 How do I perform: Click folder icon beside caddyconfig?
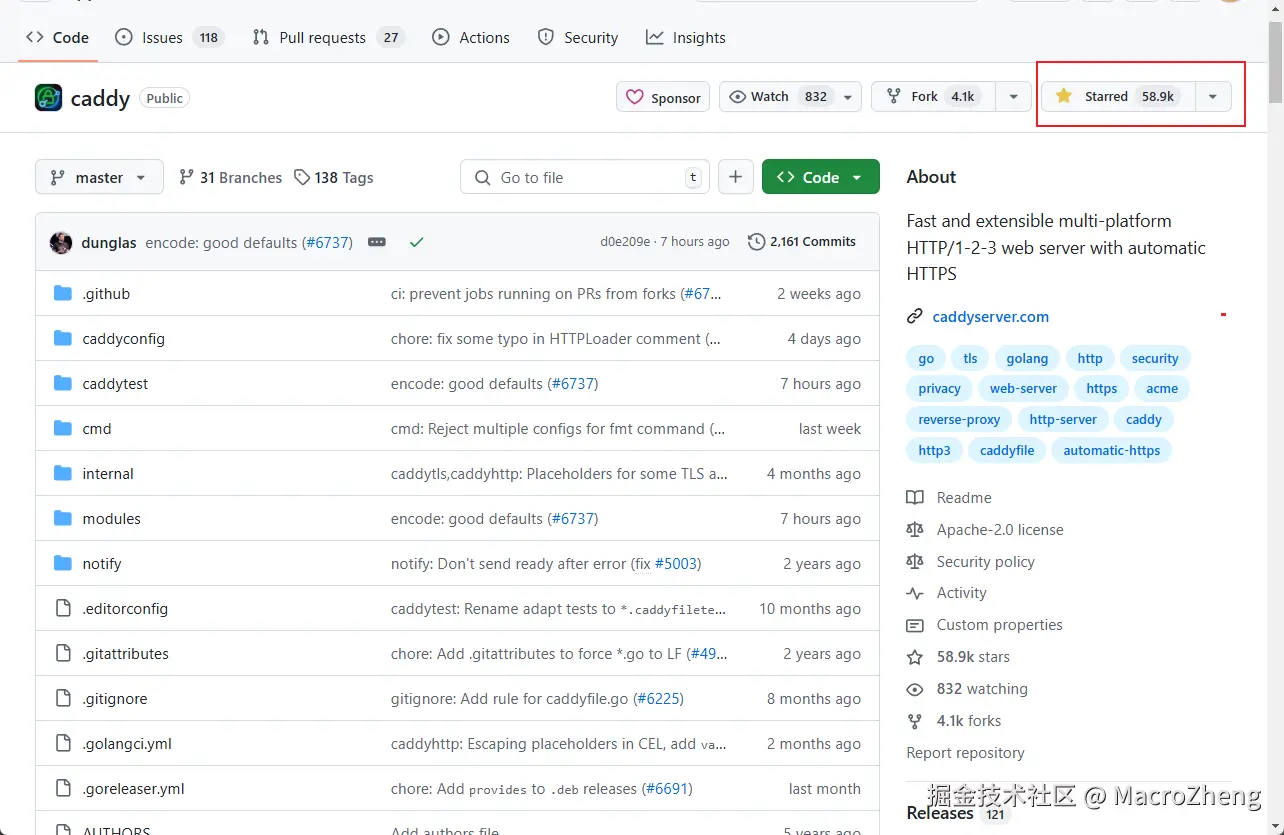[63, 338]
